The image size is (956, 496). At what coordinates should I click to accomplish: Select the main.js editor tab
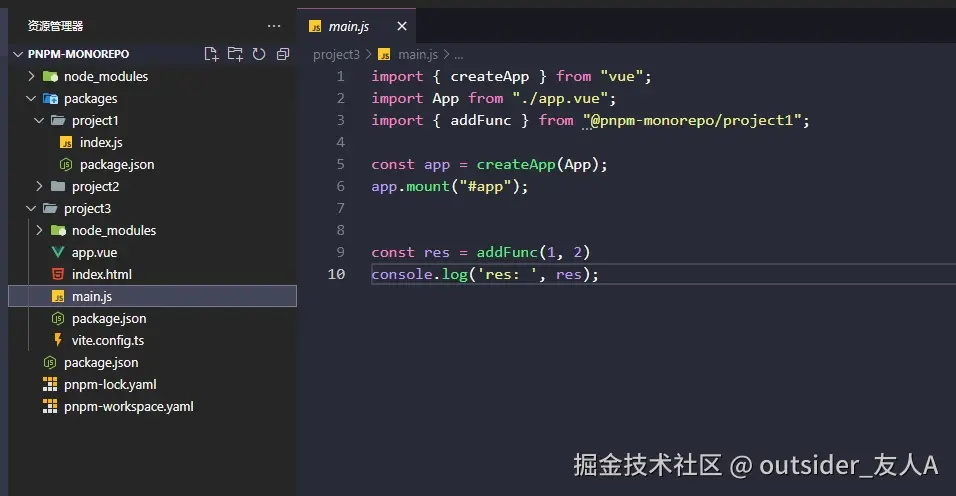(x=357, y=26)
